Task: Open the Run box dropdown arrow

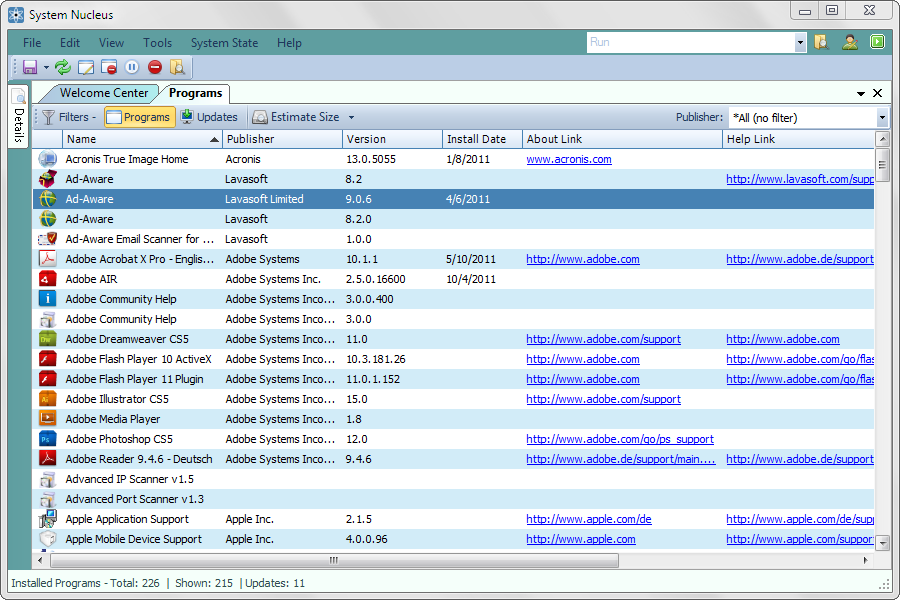Action: click(801, 42)
